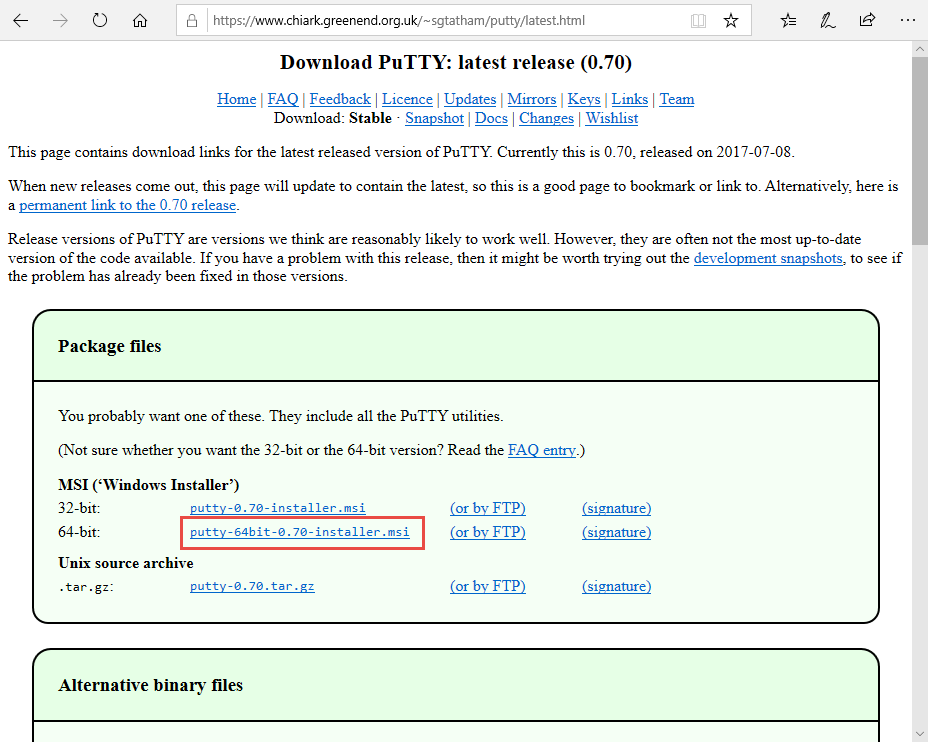This screenshot has width=928, height=742.
Task: Switch to the Snapshot download link
Action: (434, 118)
